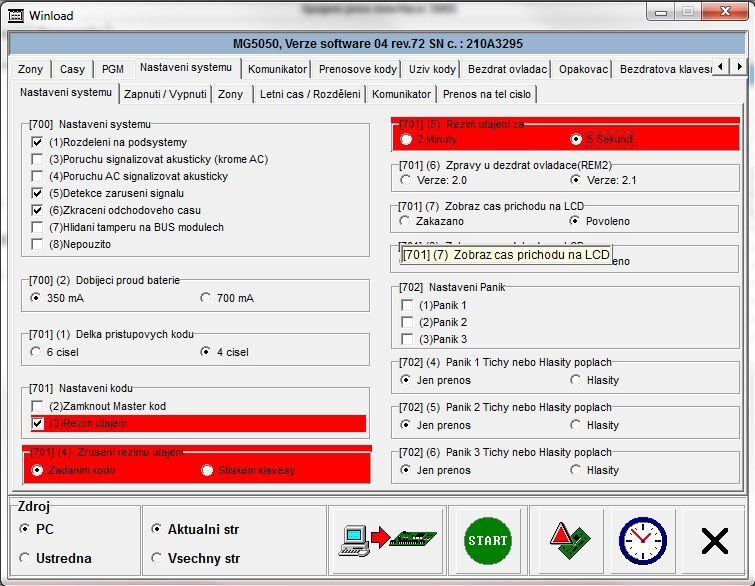Image resolution: width=755 pixels, height=586 pixels.
Task: Open the Letni cas / Rozdeleni subtab
Action: tap(308, 94)
